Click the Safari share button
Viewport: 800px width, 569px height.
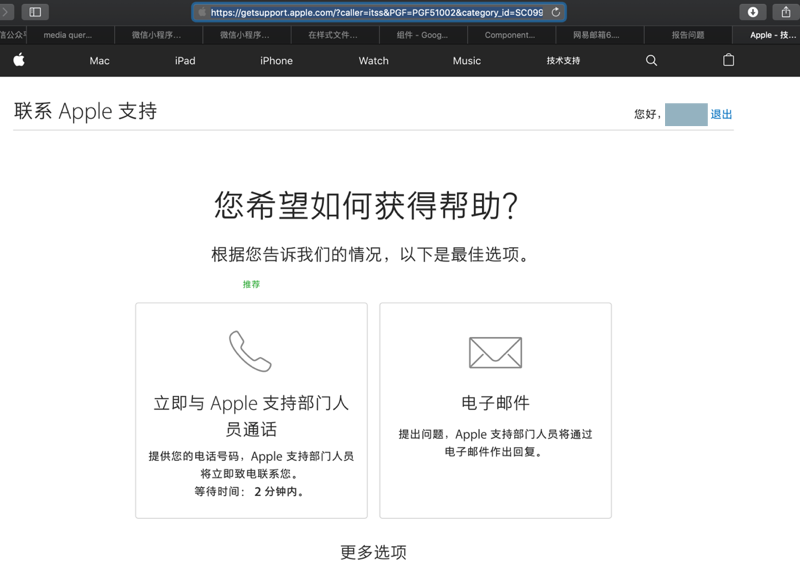pos(786,12)
